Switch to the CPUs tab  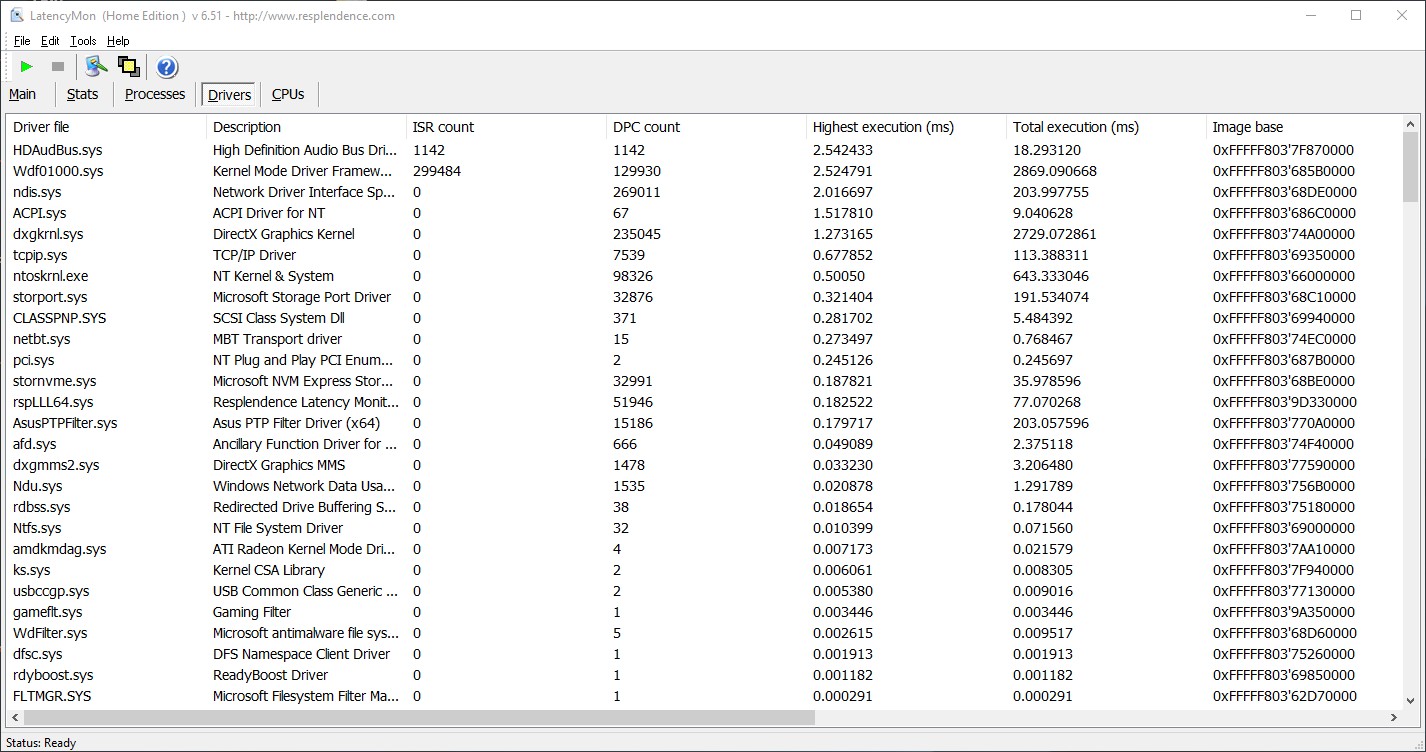pyautogui.click(x=288, y=94)
